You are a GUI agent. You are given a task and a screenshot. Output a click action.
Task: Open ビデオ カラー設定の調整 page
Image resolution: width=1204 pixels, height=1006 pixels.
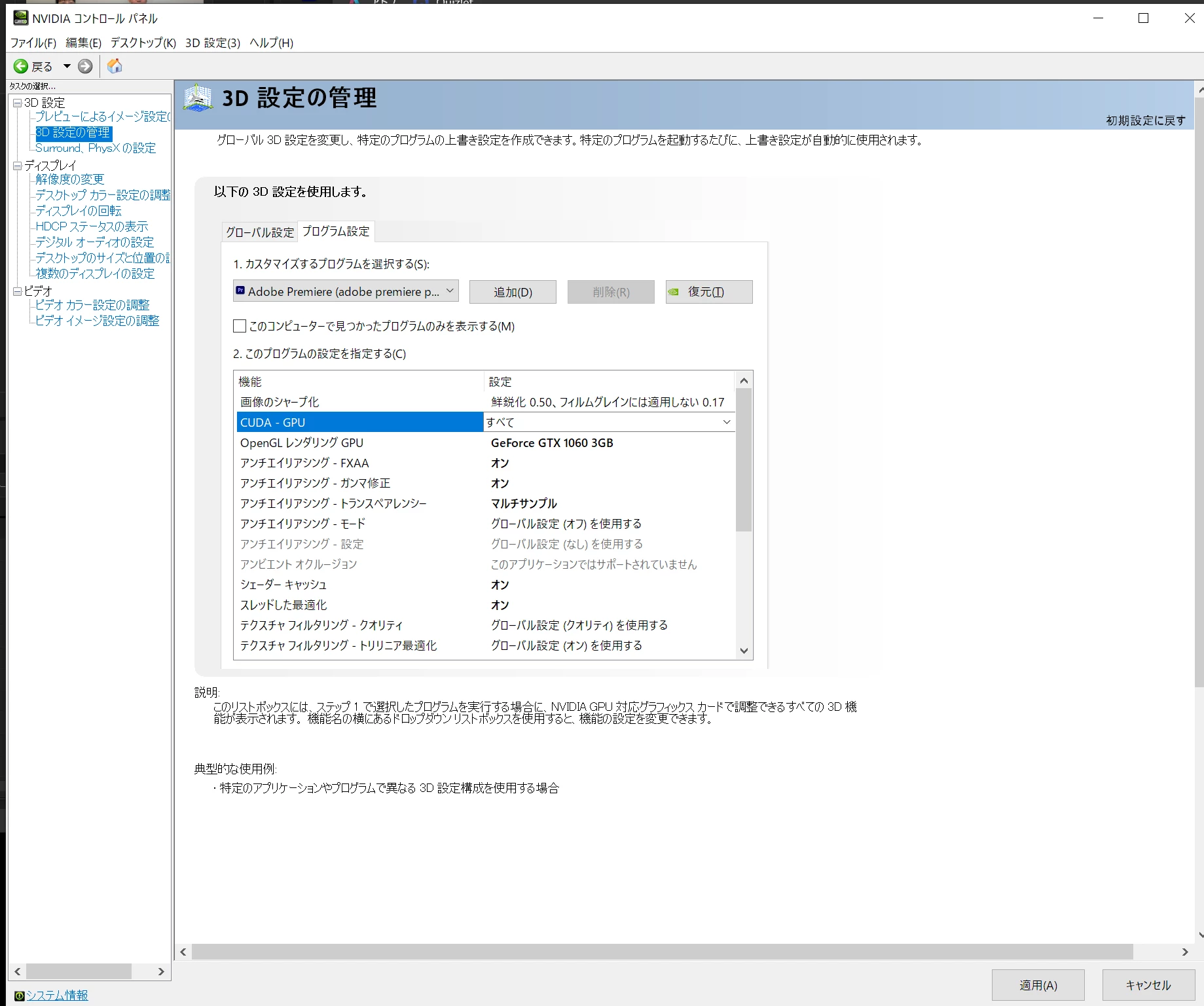93,305
